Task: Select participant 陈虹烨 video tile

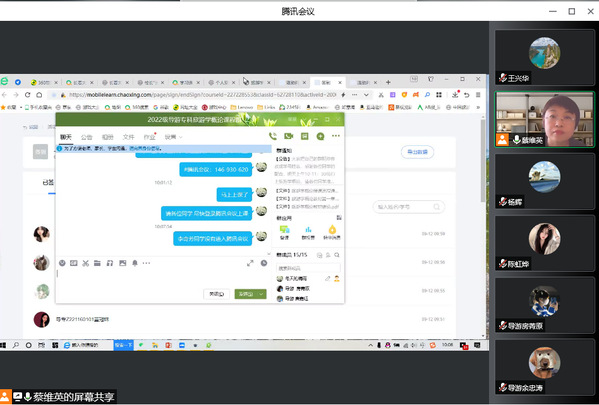Action: point(544,243)
